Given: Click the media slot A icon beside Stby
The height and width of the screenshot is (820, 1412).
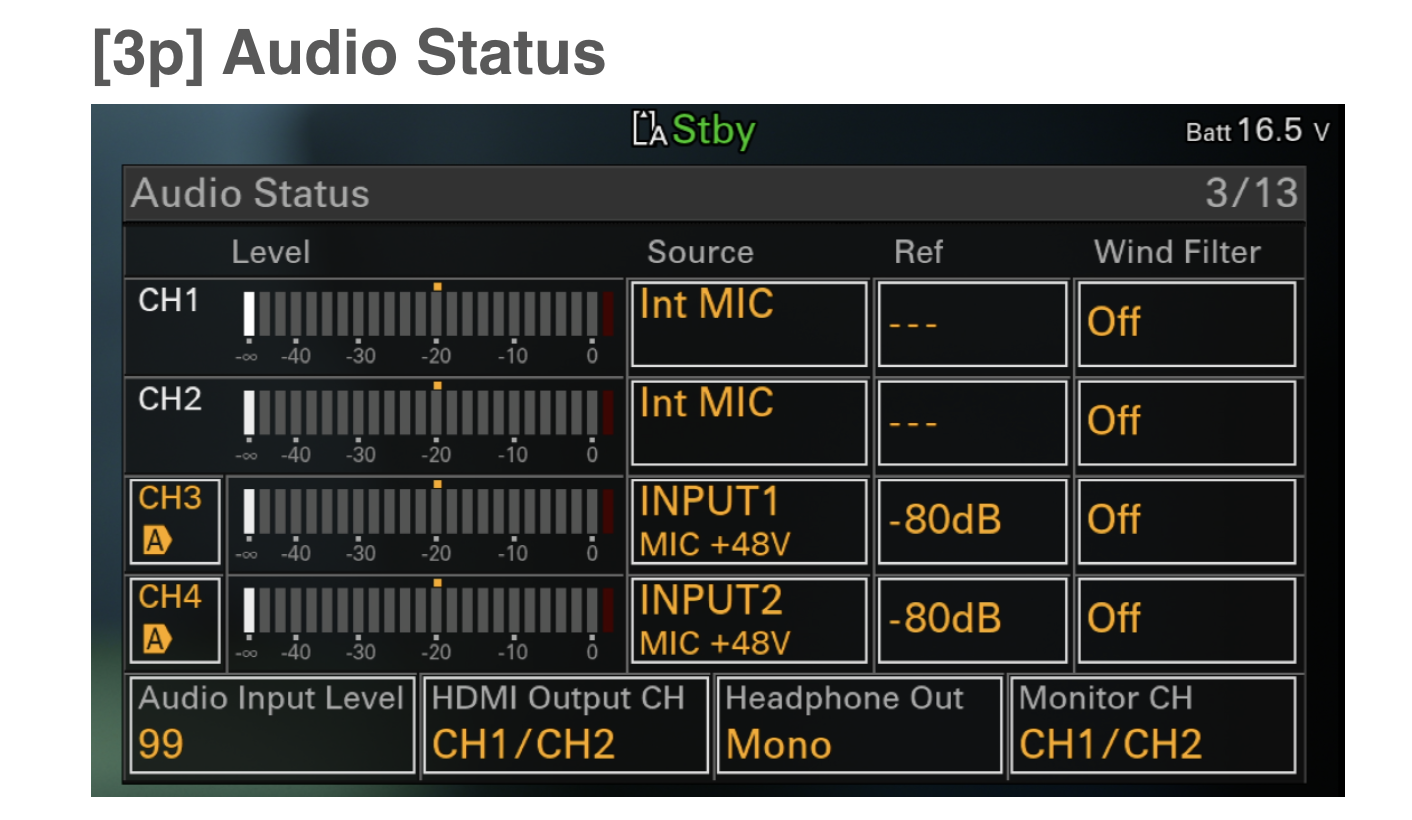Looking at the screenshot, I should pos(649,129).
